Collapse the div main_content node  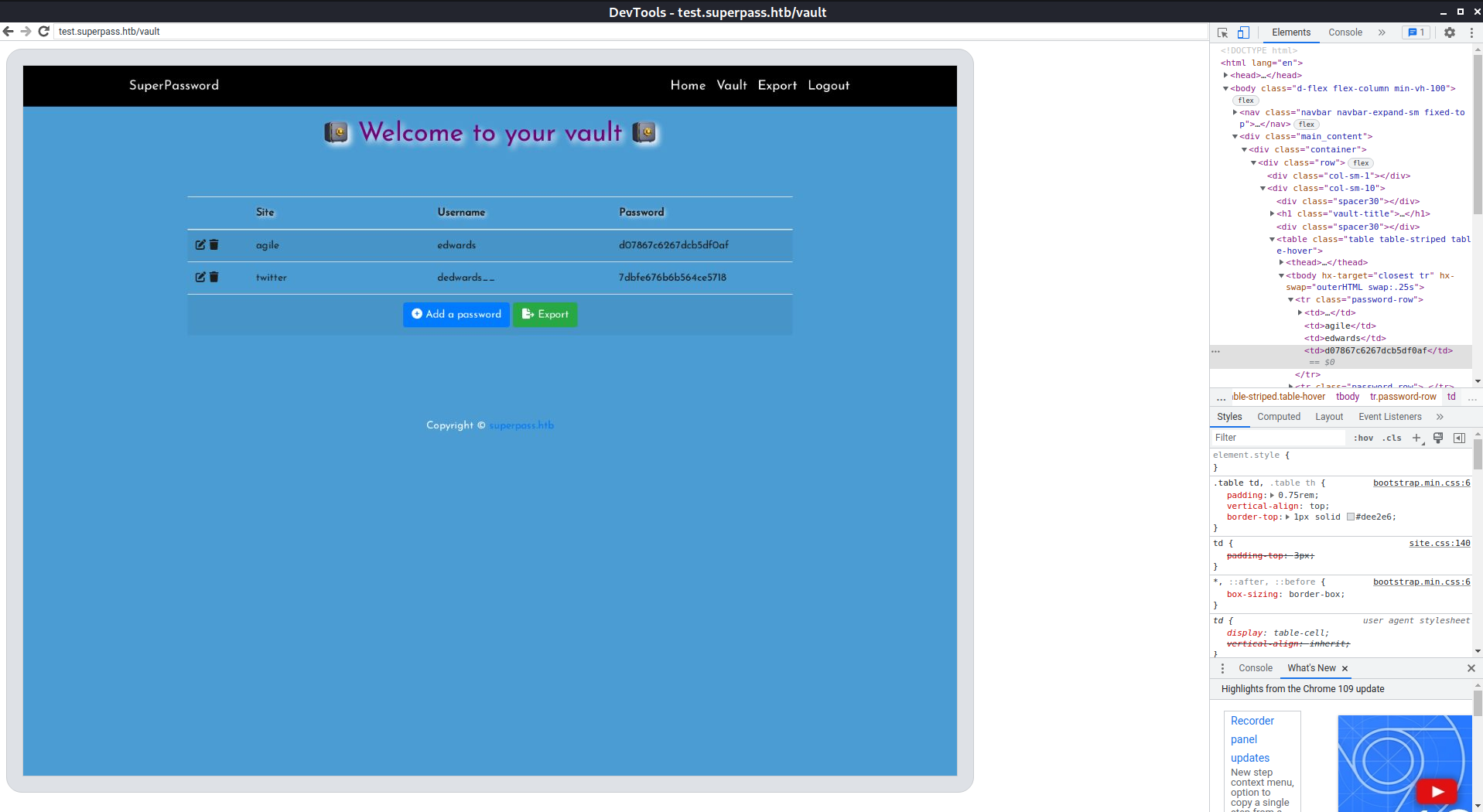click(1235, 137)
